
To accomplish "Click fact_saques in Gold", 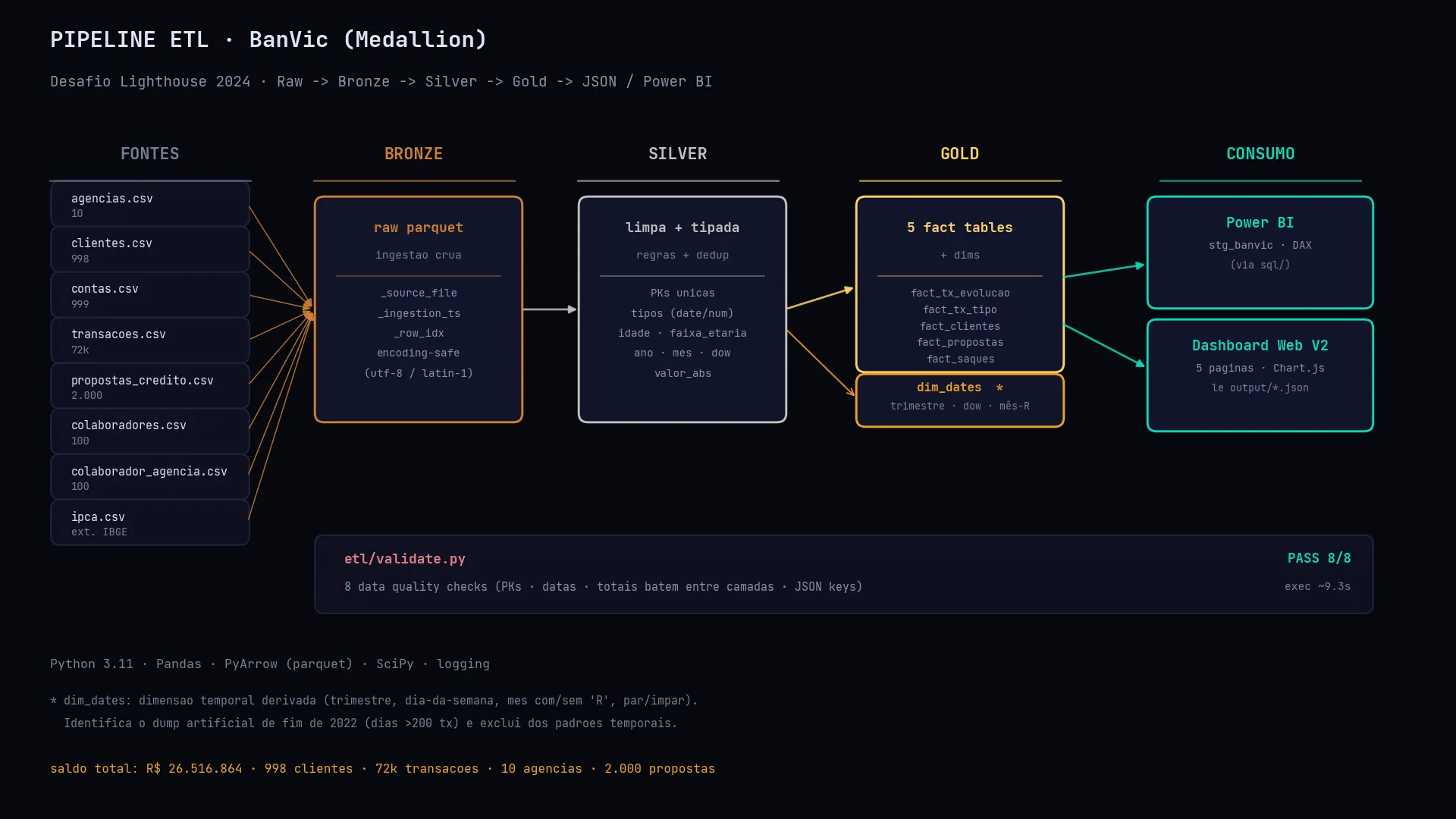I will click(x=960, y=359).
